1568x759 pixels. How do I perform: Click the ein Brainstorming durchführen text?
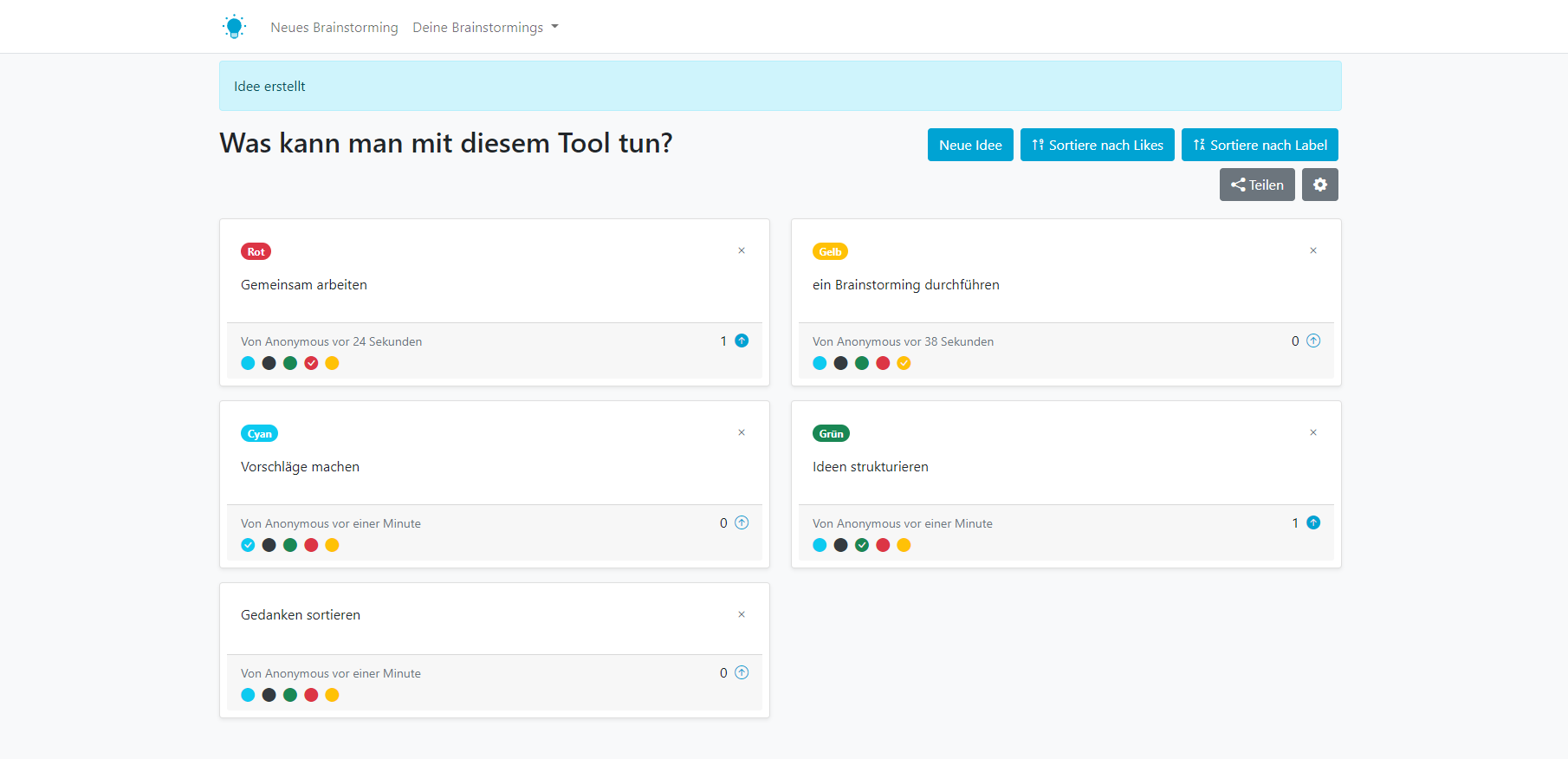pos(906,285)
